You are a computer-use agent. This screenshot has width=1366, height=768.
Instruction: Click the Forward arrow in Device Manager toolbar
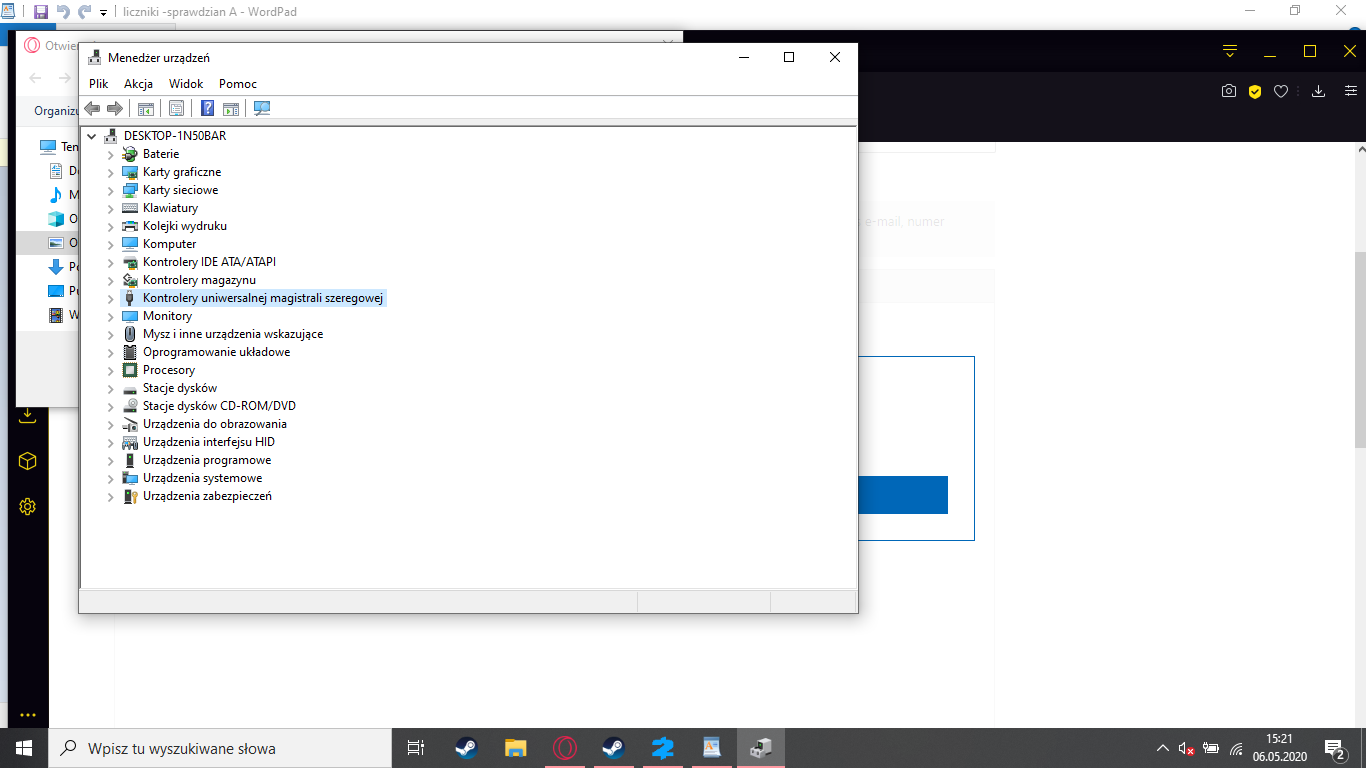[115, 108]
